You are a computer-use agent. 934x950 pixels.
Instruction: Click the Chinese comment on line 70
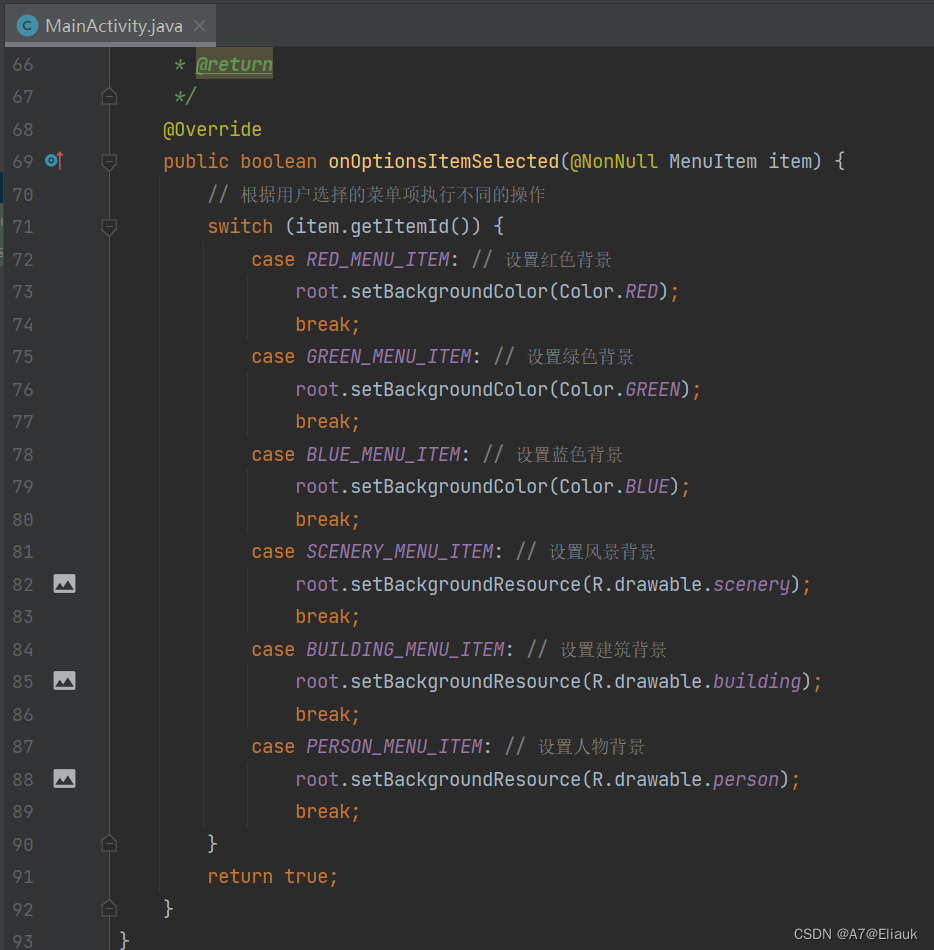(x=376, y=194)
